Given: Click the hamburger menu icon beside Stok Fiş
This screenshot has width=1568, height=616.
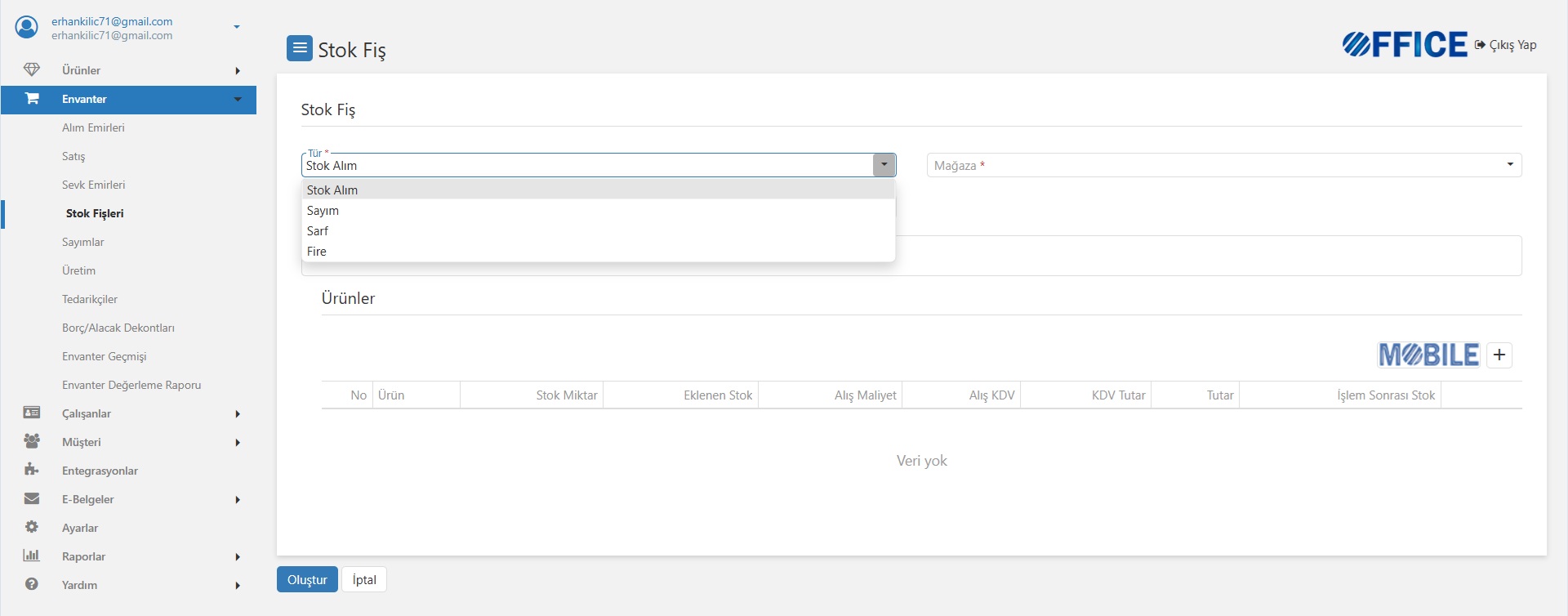Looking at the screenshot, I should point(300,49).
